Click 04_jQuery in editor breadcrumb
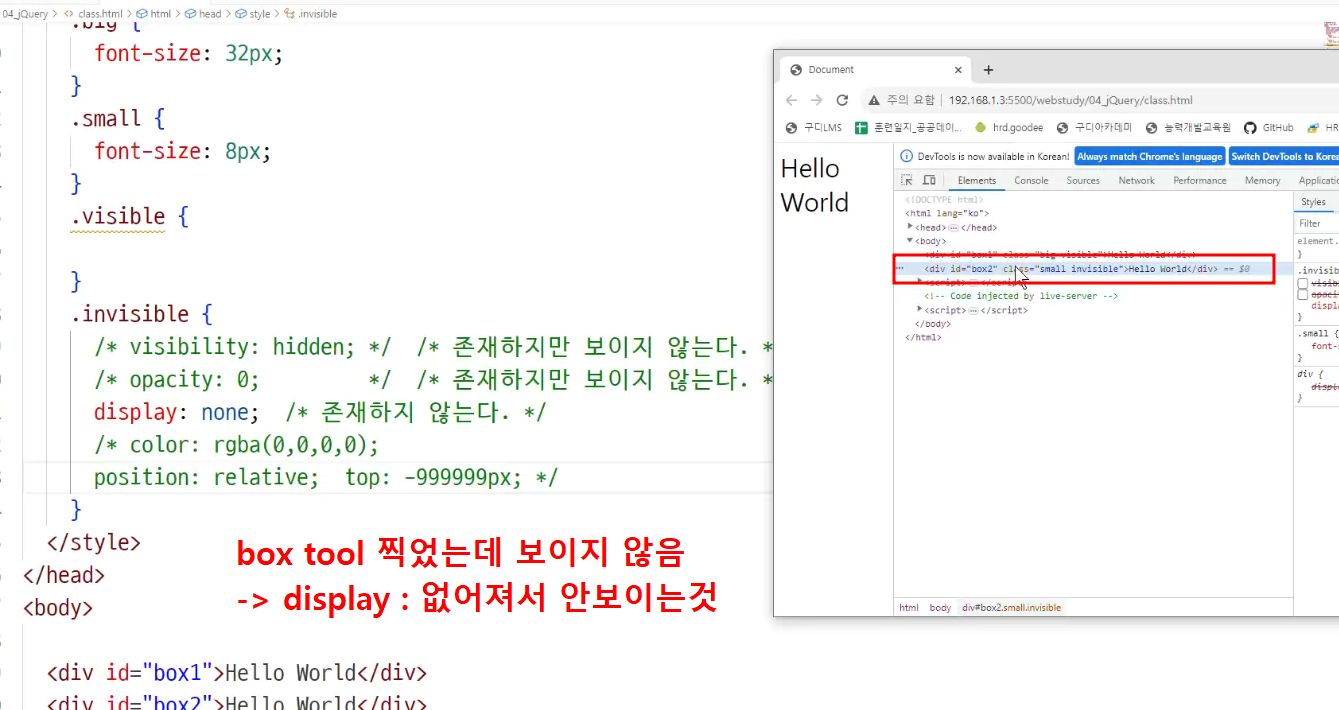The height and width of the screenshot is (710, 1339). [x=23, y=14]
